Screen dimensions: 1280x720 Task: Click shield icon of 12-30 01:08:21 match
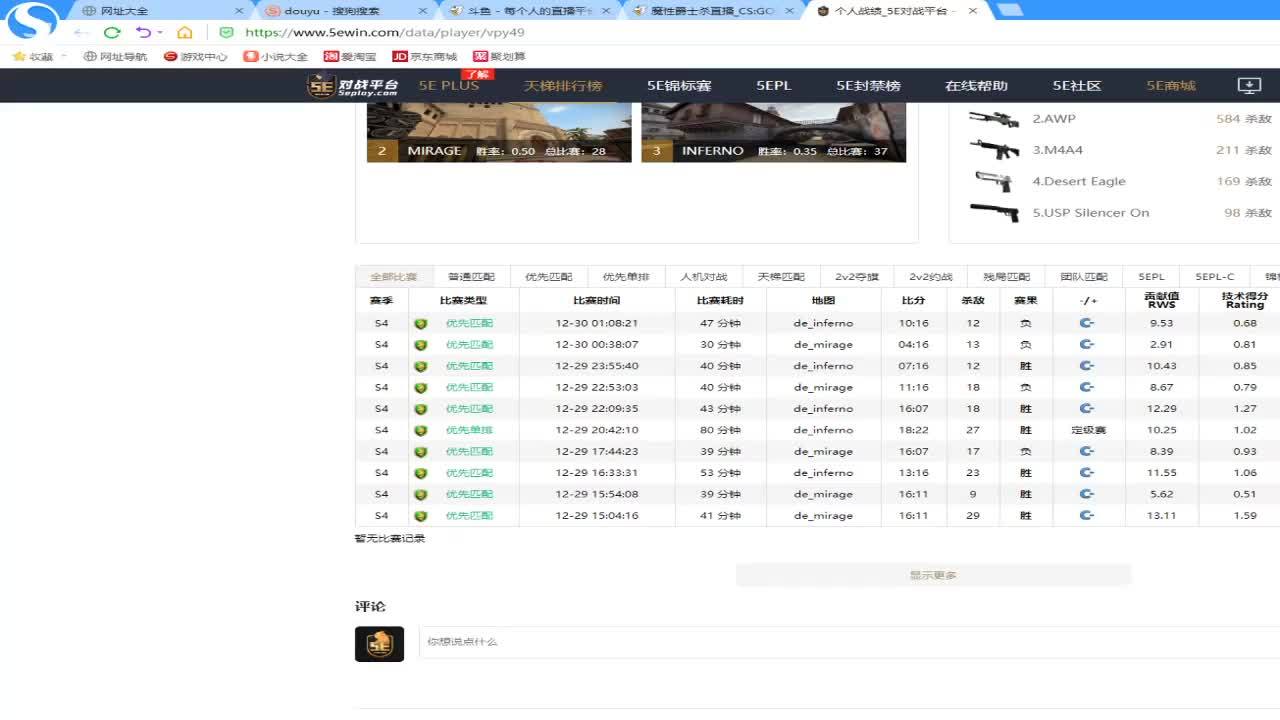pyautogui.click(x=421, y=324)
